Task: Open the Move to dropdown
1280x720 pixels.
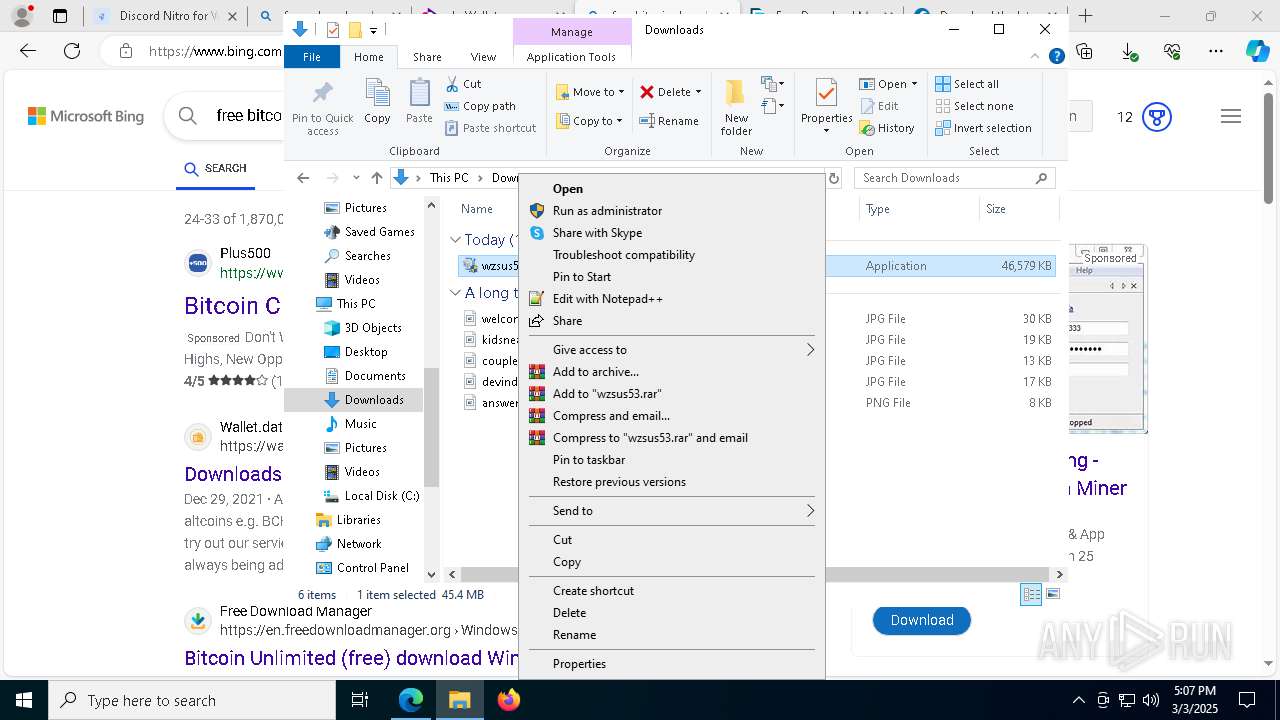Action: tap(590, 91)
